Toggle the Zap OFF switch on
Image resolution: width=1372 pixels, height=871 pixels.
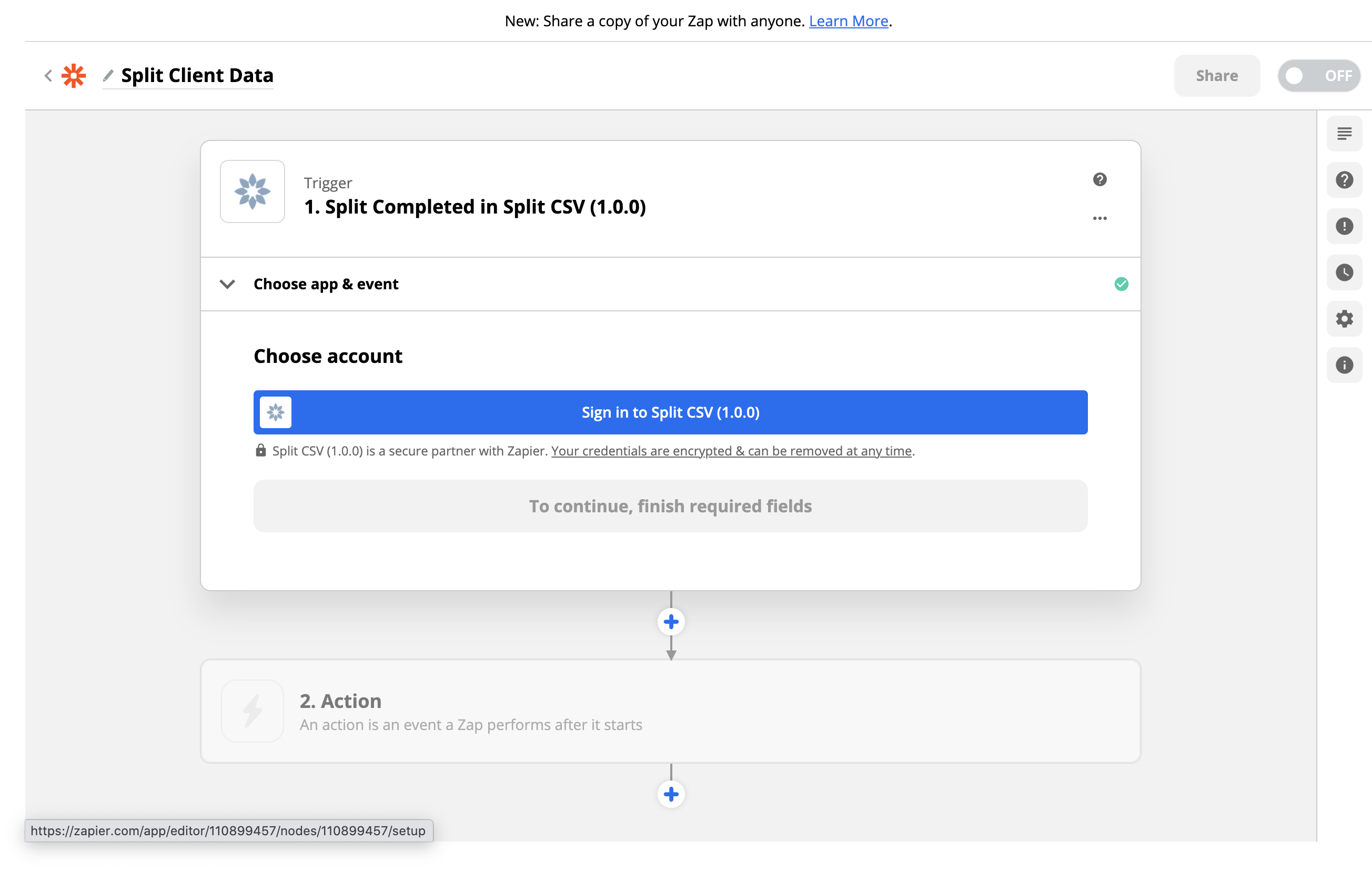[x=1318, y=75]
